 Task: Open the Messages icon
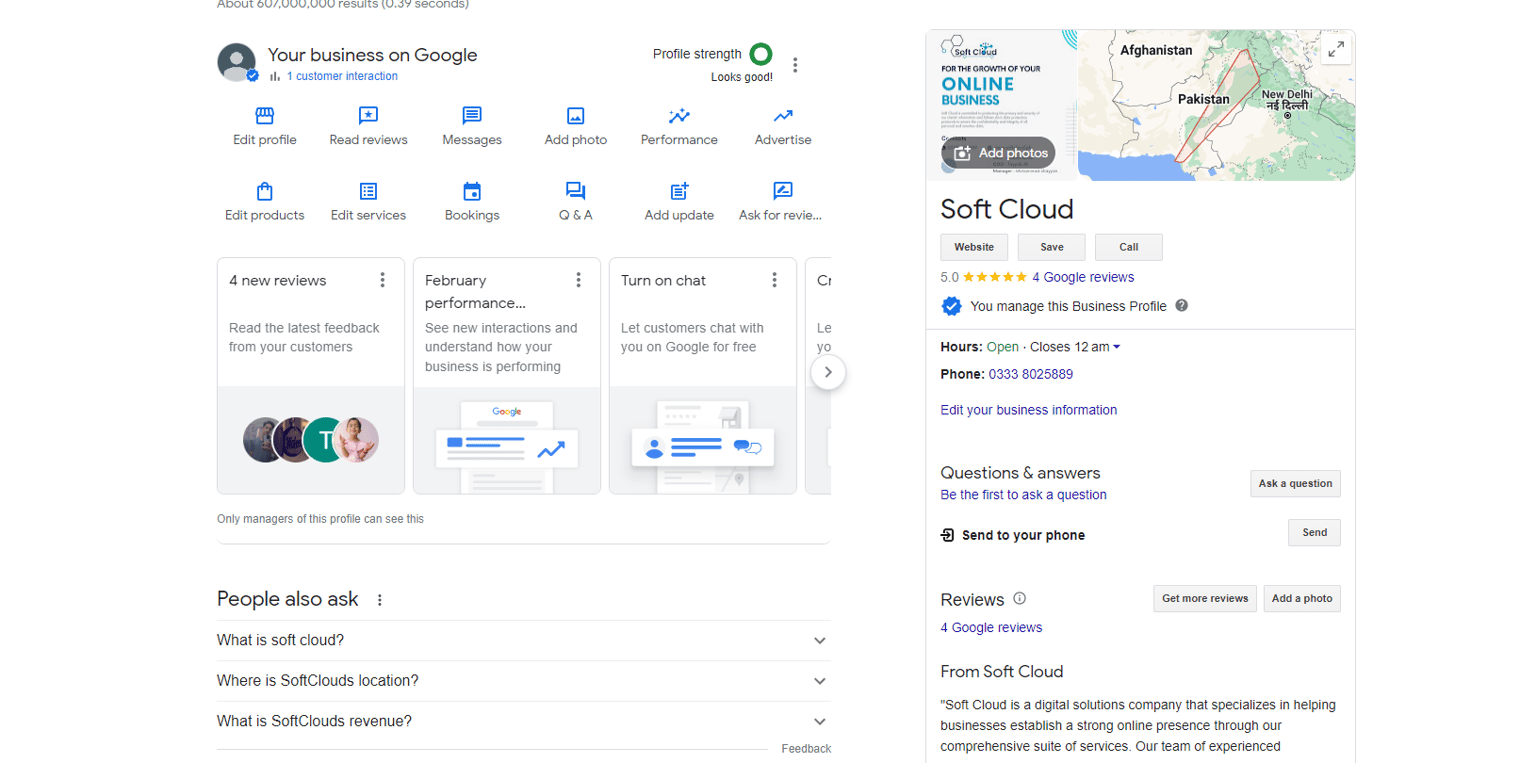coord(472,116)
